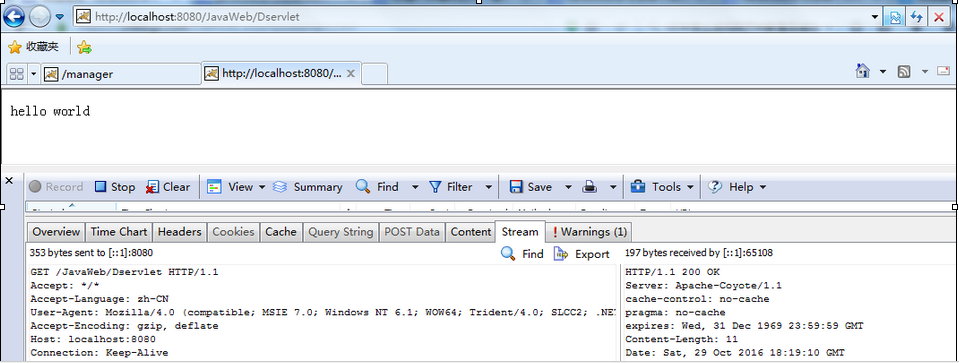Switch to the Query String tab
Viewport: 959px width, 363px height.
(341, 232)
